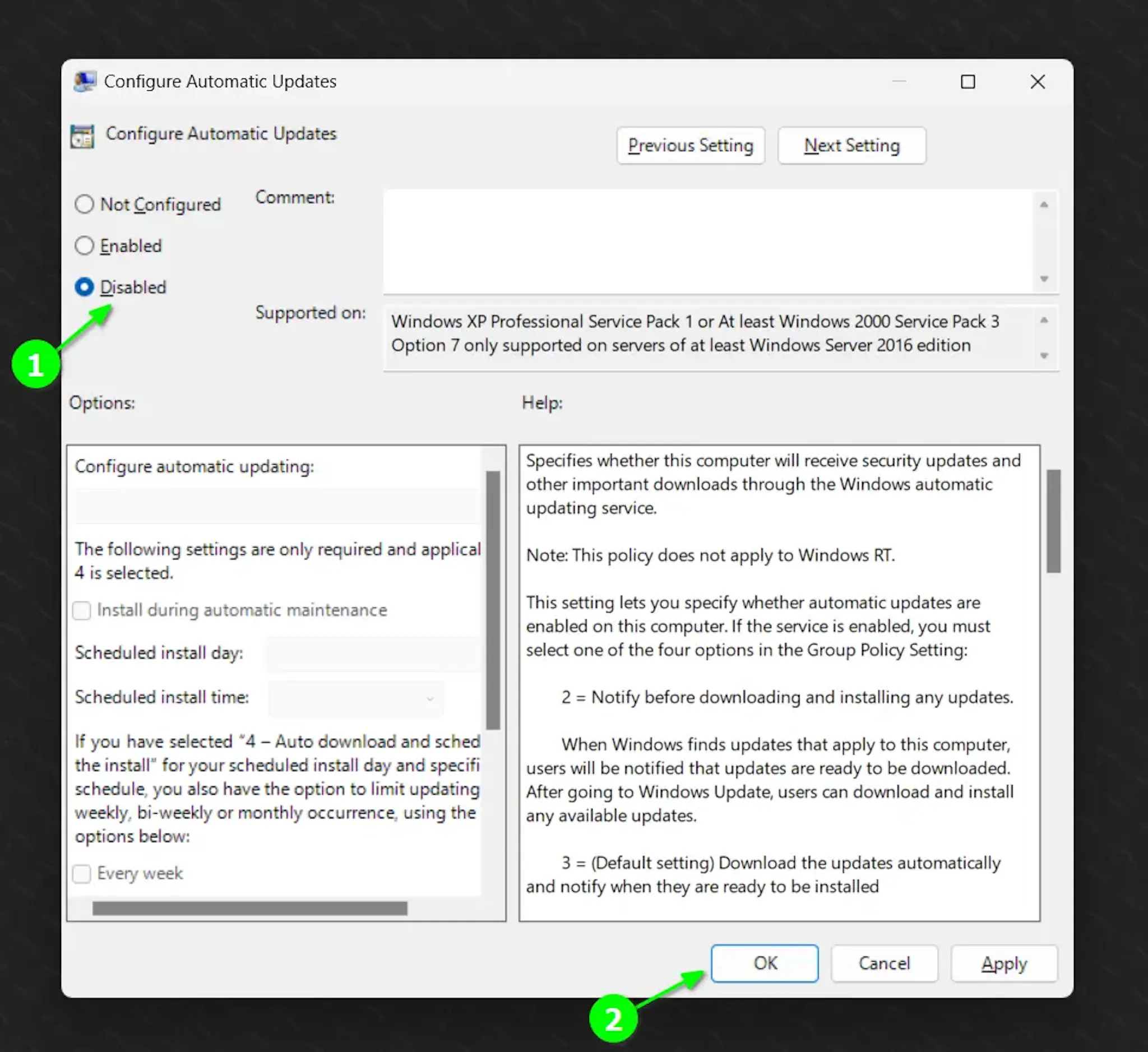Screen dimensions: 1148x1052
Task: Click the Supported on scroll down arrow
Action: [1044, 356]
